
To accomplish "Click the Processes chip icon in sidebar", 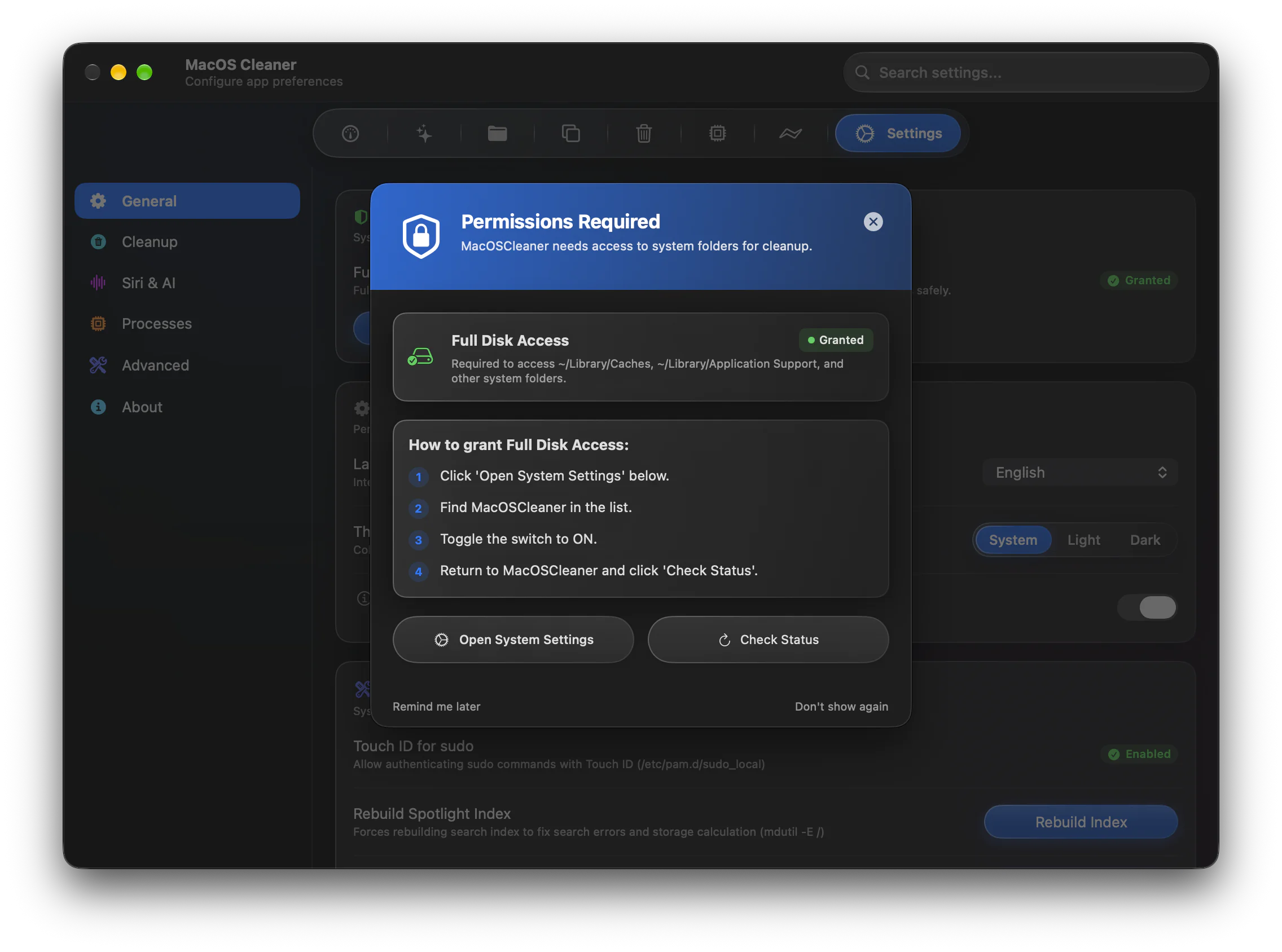I will tap(99, 324).
